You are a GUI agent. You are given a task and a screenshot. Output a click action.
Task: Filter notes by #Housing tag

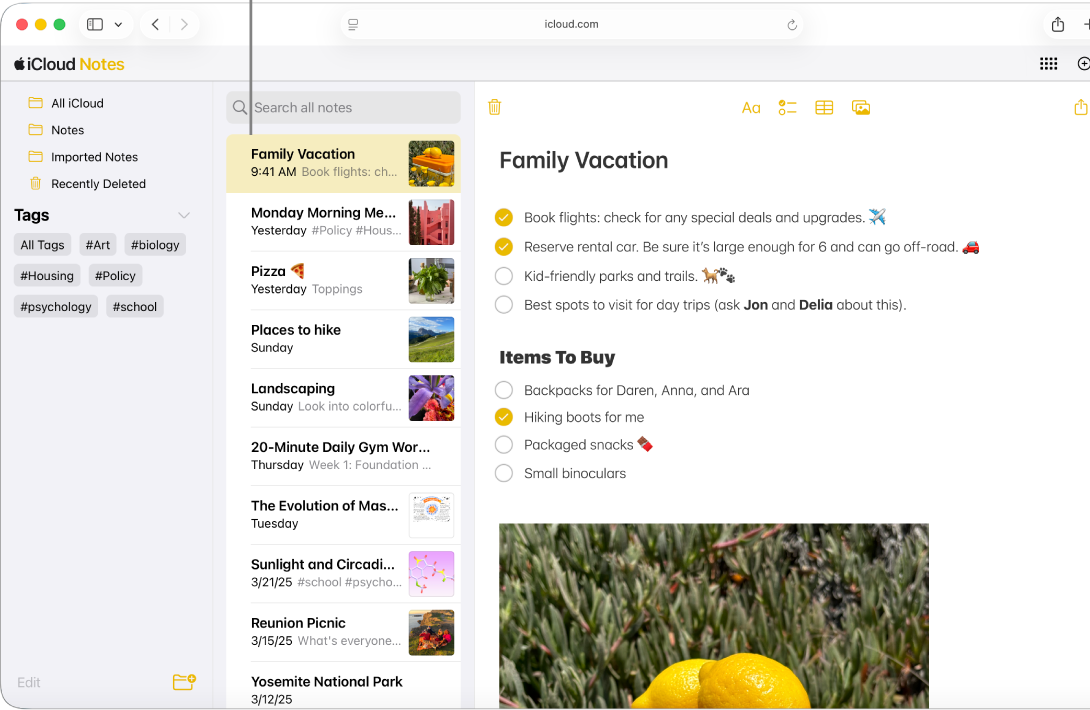tap(47, 275)
